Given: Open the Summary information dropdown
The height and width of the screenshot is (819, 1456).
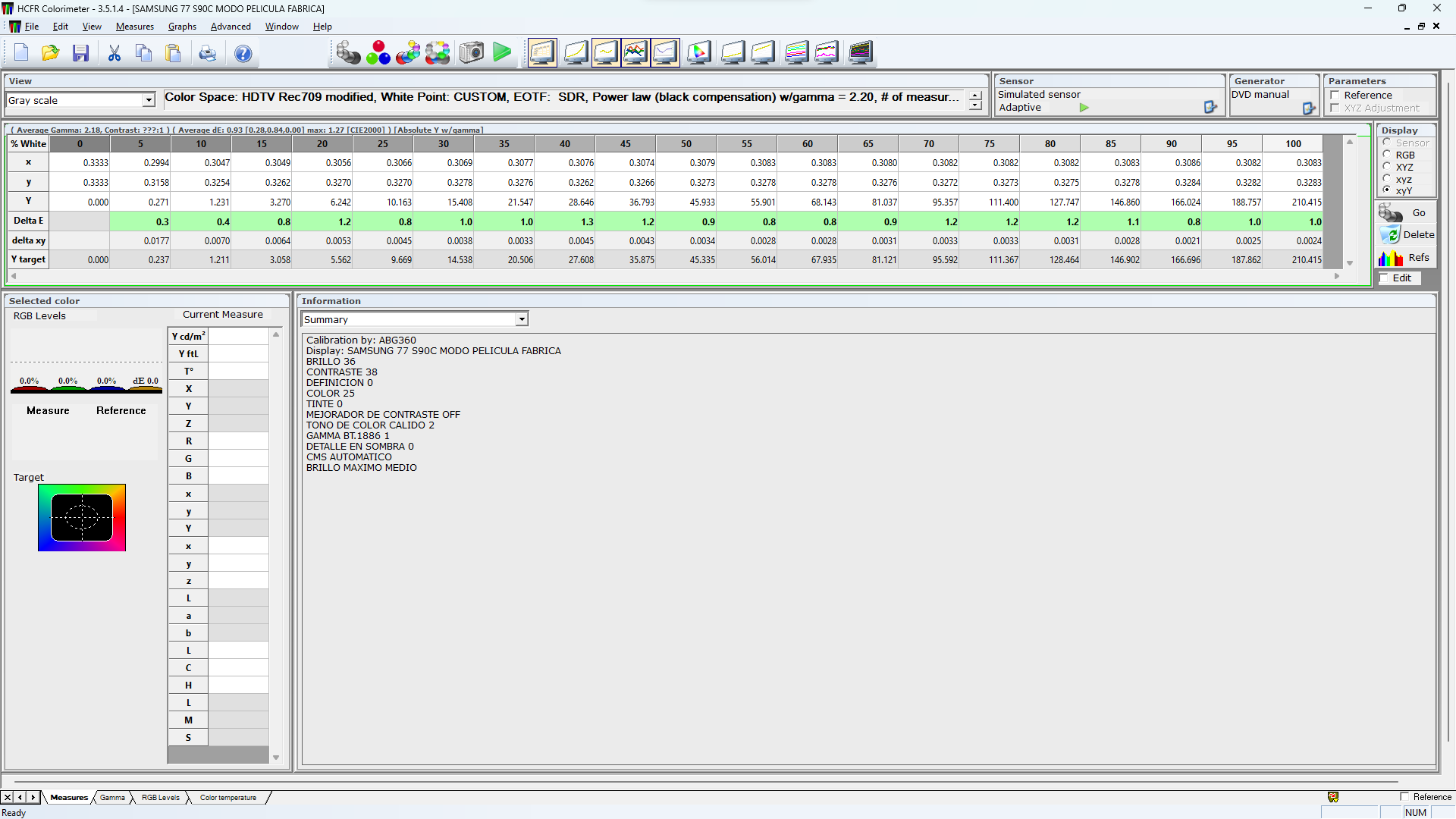Looking at the screenshot, I should (522, 319).
